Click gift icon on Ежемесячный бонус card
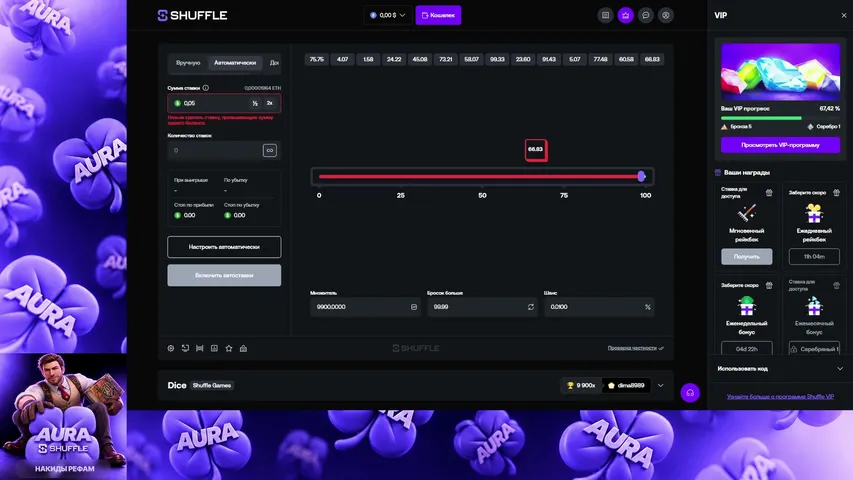The width and height of the screenshot is (853, 480). [836, 285]
